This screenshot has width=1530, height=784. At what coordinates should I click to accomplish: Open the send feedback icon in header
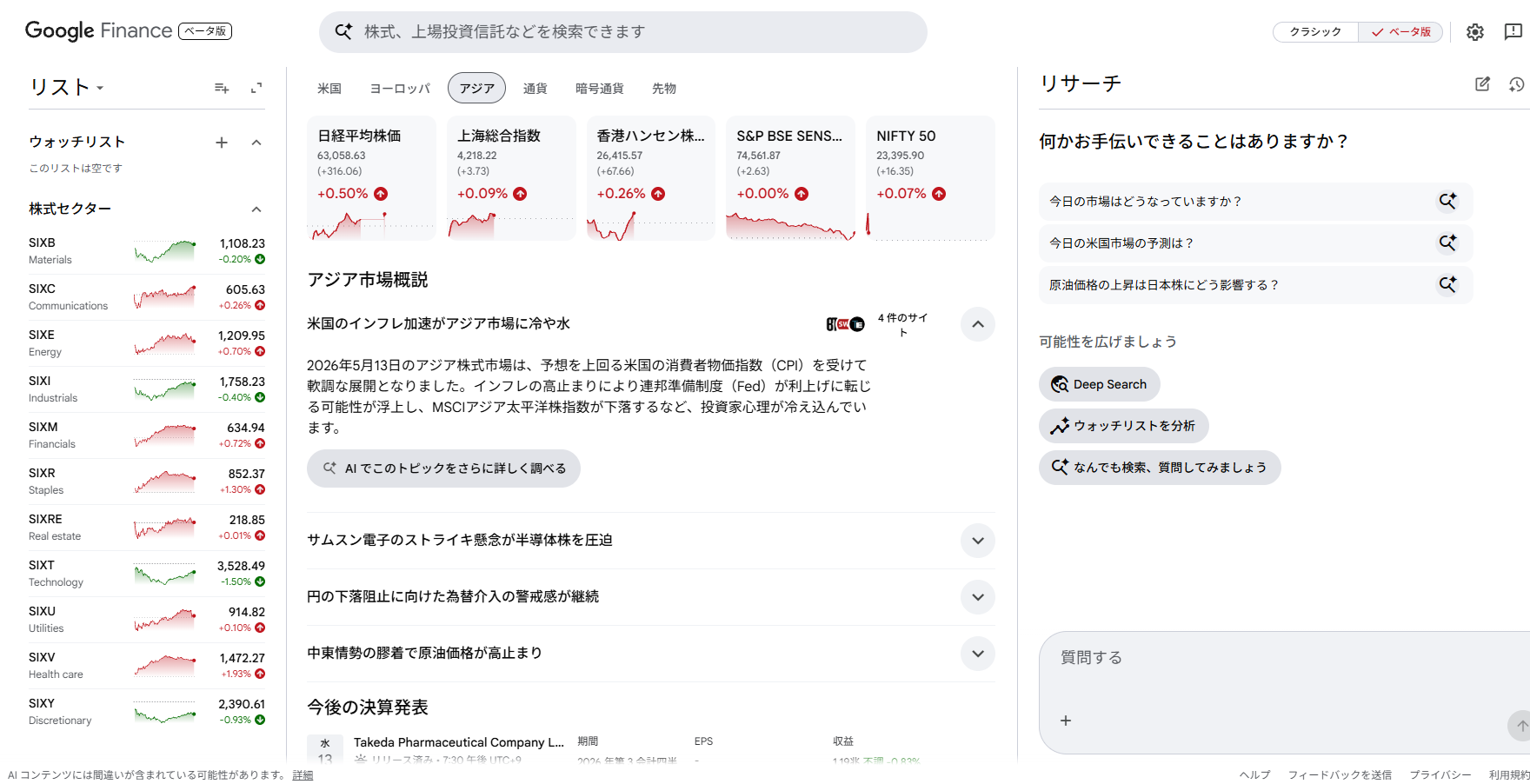coord(1513,32)
